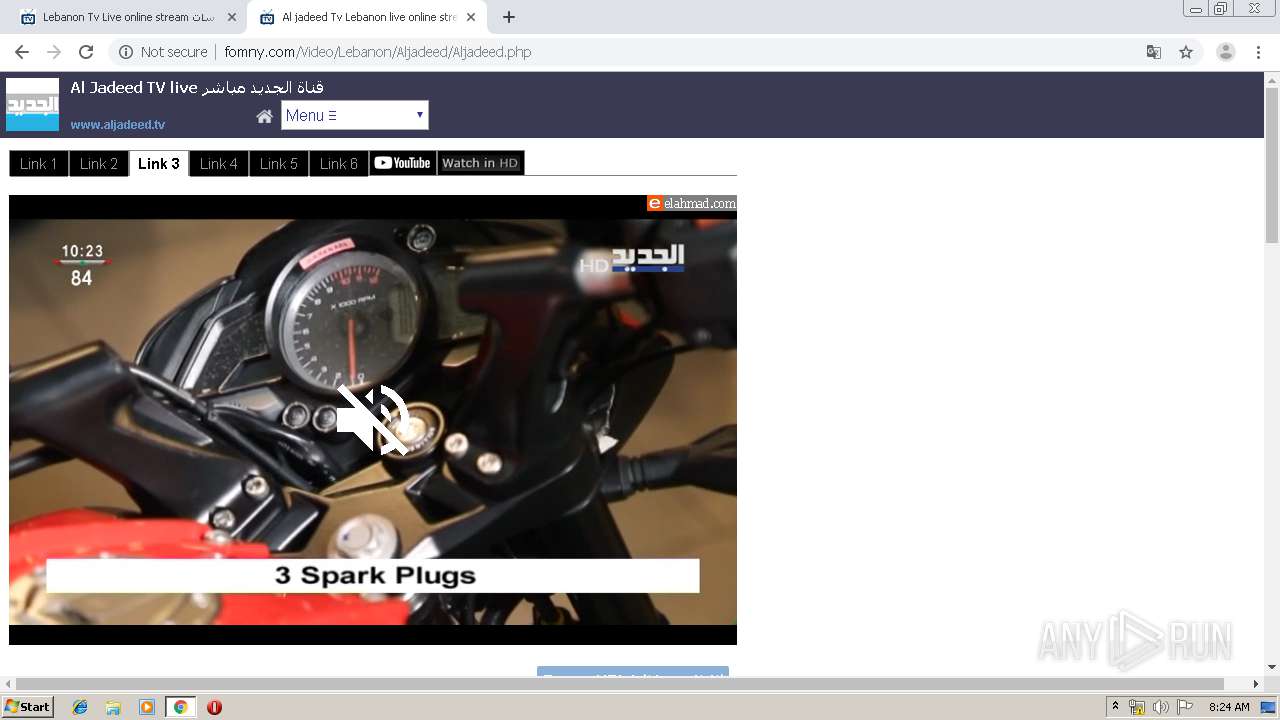
Task: Click the 8:24 AM clock
Action: coord(1229,707)
